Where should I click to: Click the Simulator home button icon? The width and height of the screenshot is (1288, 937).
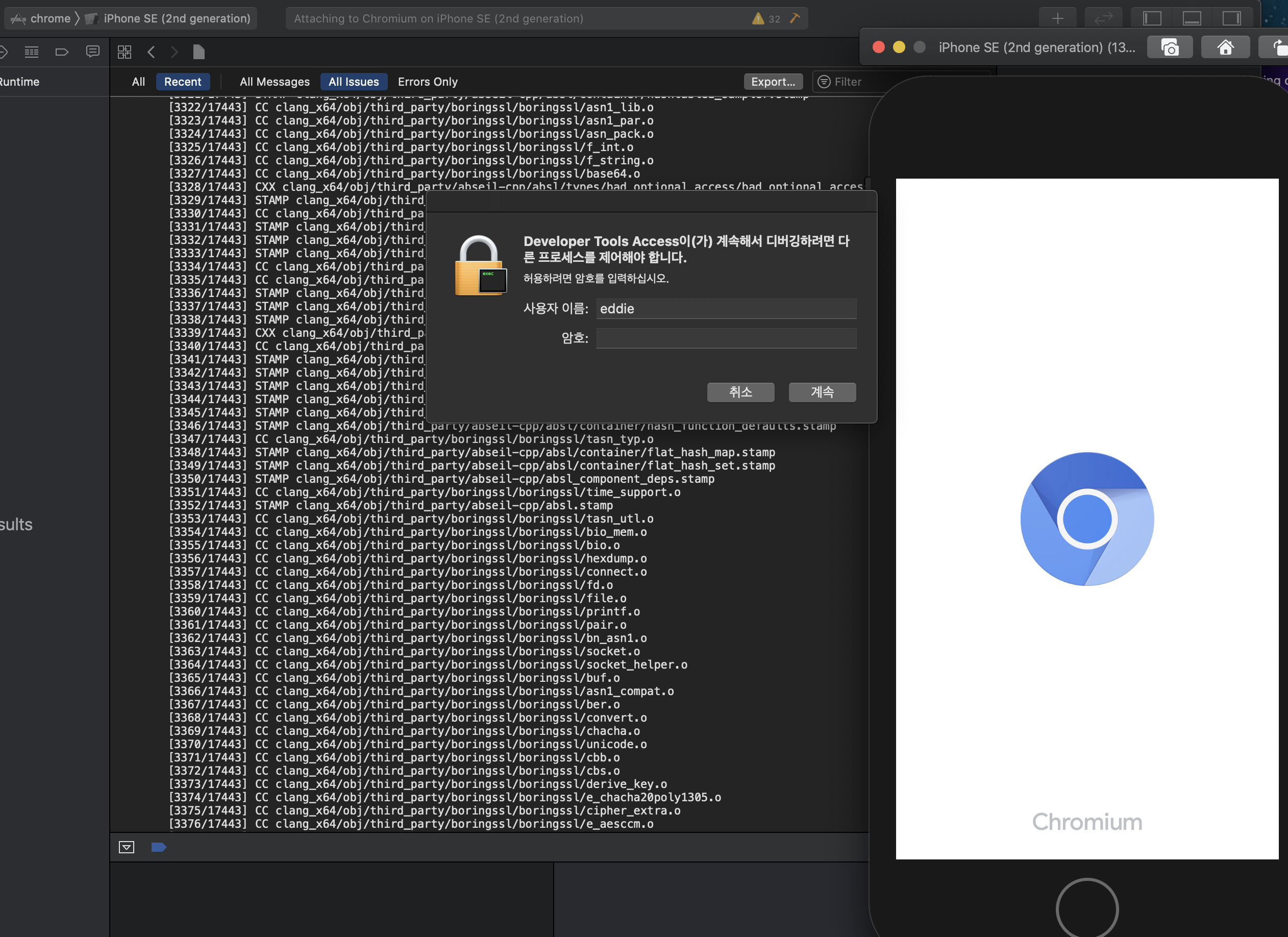1226,47
